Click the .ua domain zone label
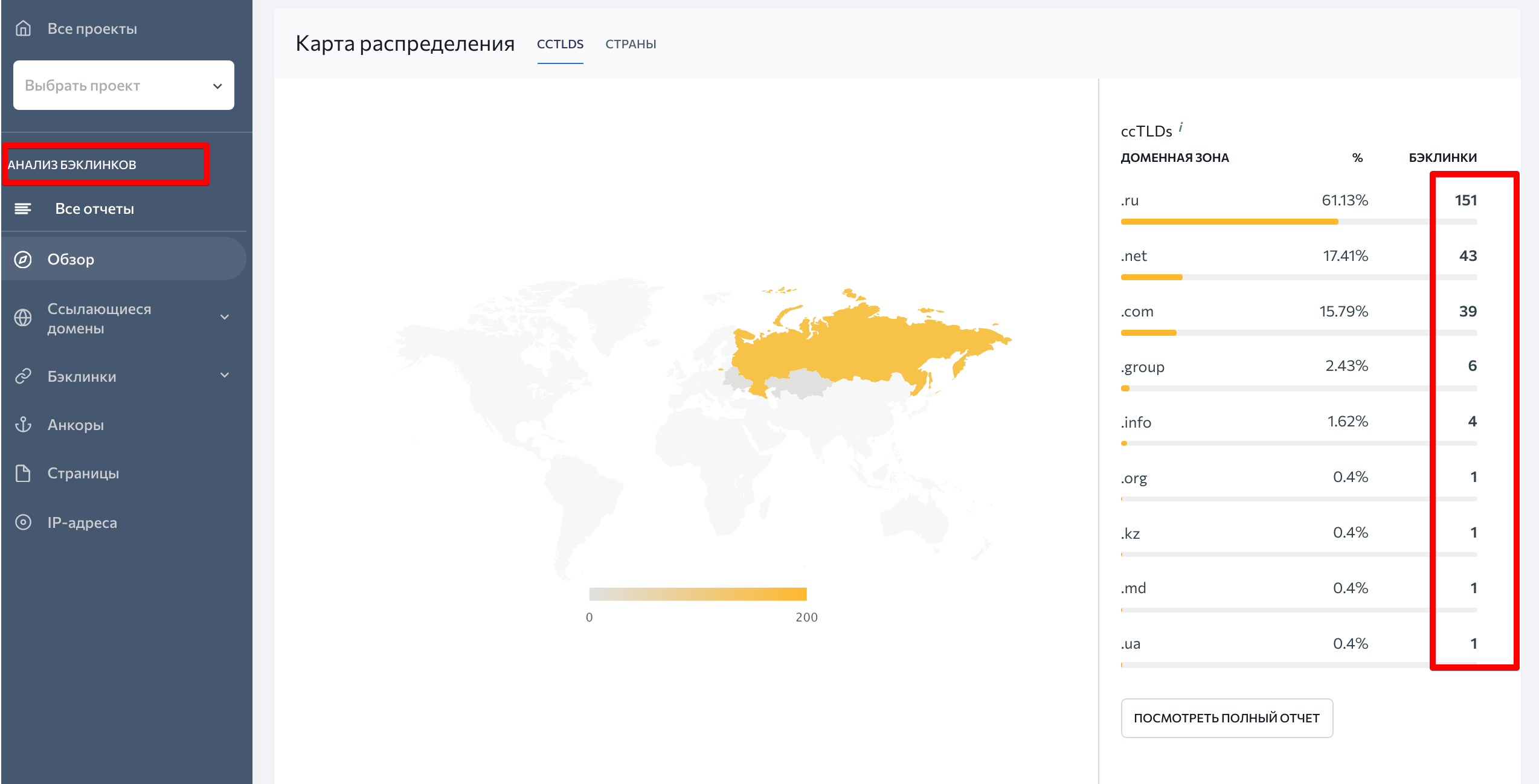Screen dimensions: 1539x784 (x=1131, y=644)
